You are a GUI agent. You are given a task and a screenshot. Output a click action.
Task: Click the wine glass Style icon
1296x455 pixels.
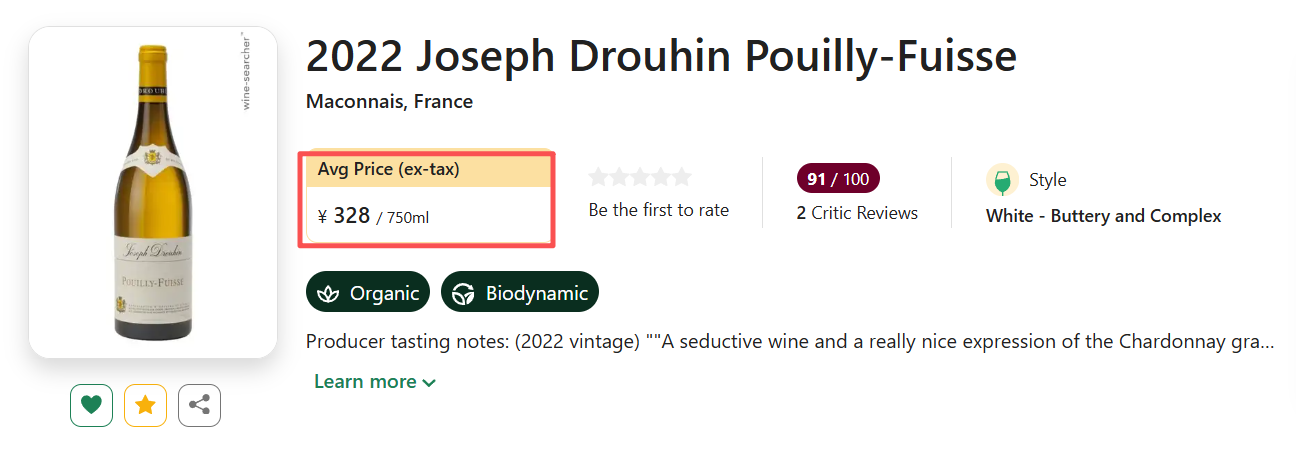1002,180
